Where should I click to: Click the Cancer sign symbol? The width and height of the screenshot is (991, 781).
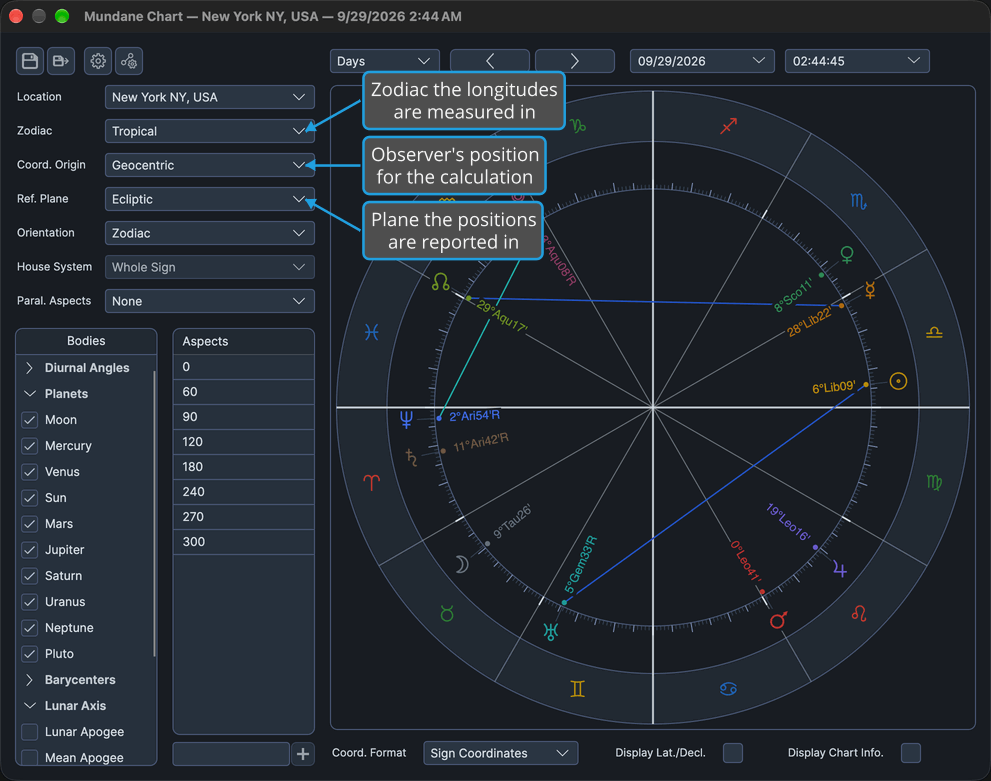pyautogui.click(x=728, y=689)
